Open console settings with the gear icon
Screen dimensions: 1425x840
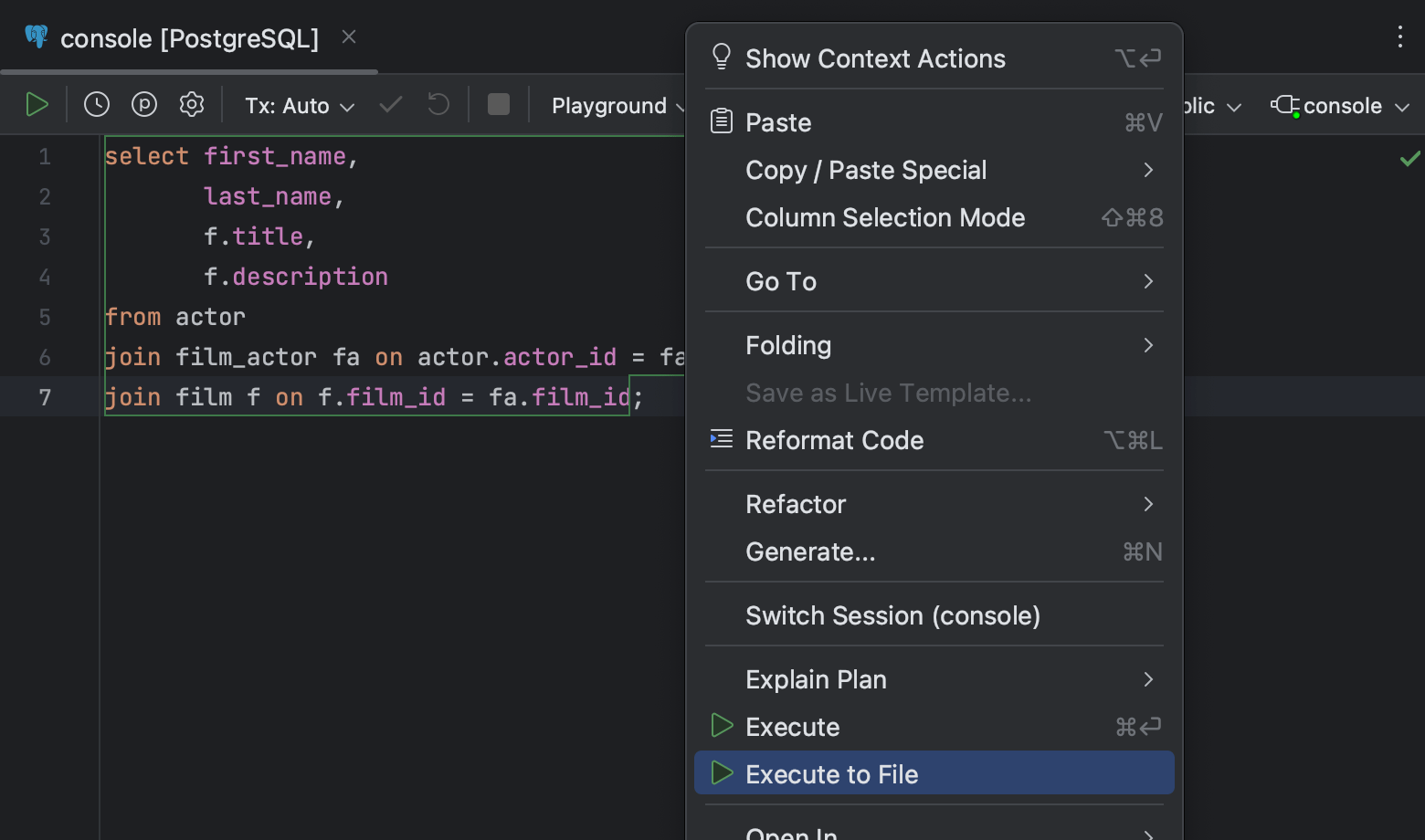coord(191,104)
